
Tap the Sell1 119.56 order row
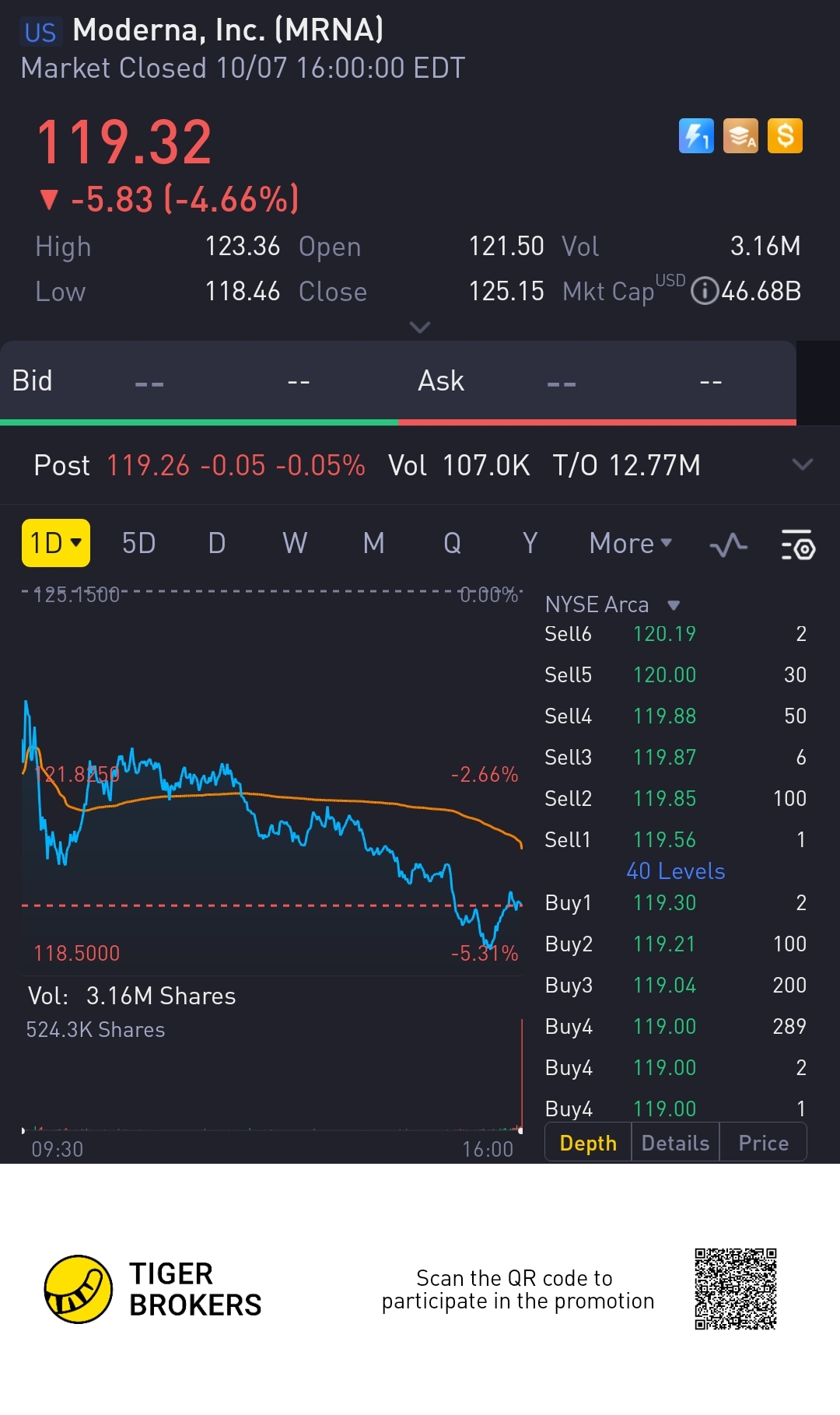[674, 840]
